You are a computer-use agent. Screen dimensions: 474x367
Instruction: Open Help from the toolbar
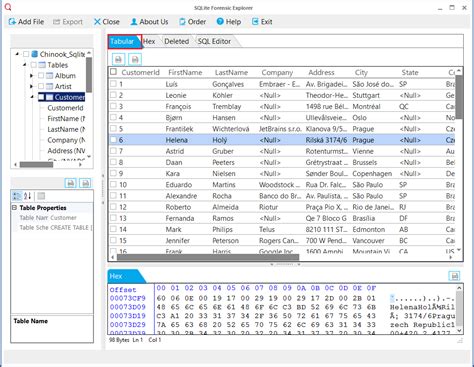tap(229, 22)
